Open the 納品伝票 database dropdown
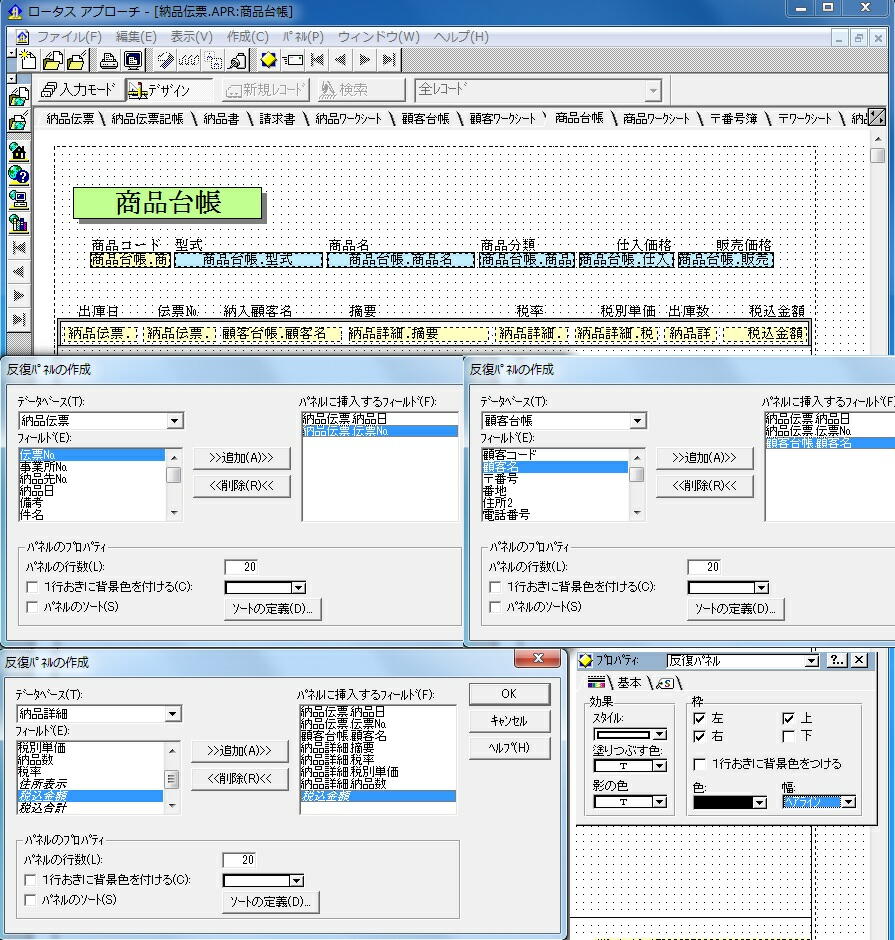895x940 pixels. (x=174, y=421)
